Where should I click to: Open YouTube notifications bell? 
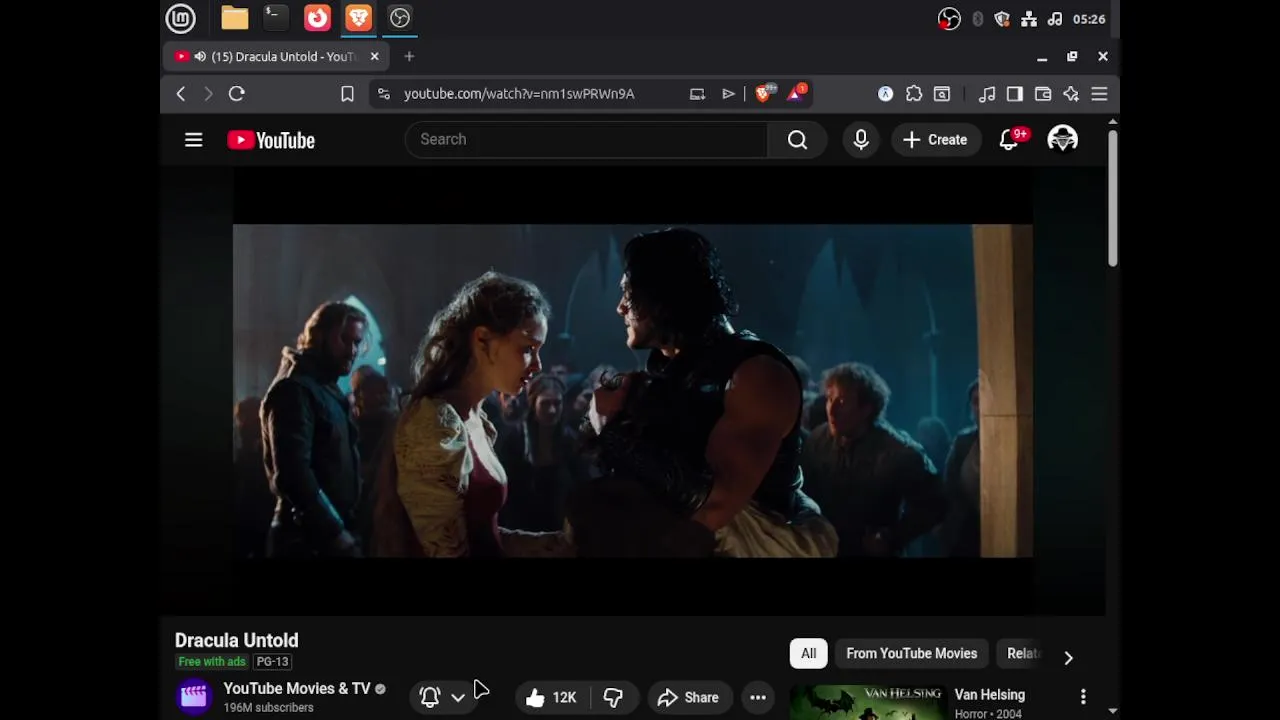point(1009,140)
